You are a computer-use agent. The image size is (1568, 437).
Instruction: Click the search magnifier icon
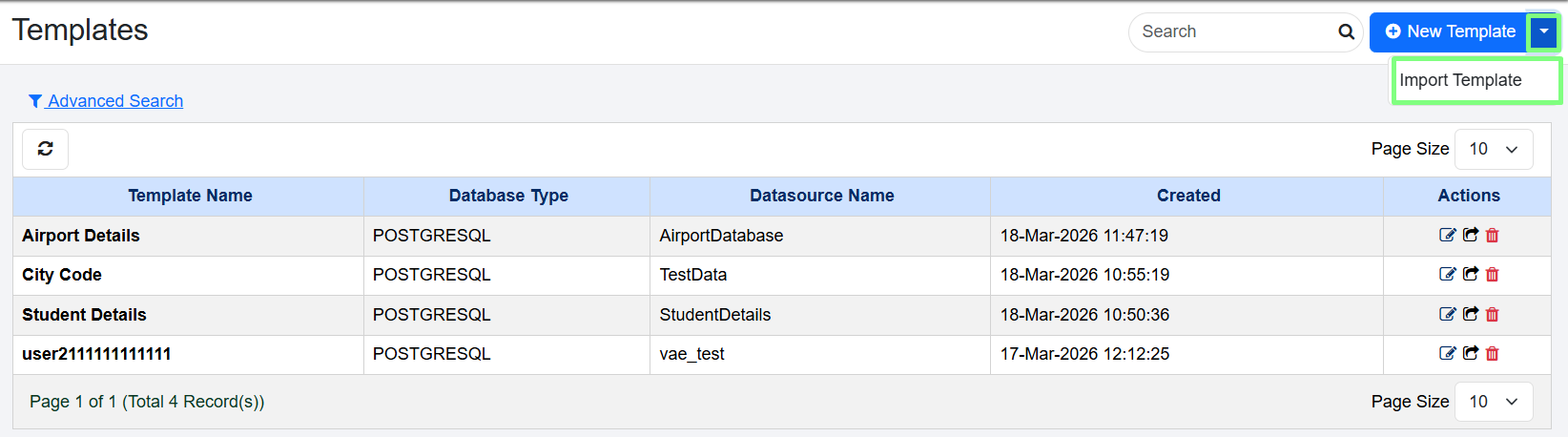click(x=1346, y=31)
